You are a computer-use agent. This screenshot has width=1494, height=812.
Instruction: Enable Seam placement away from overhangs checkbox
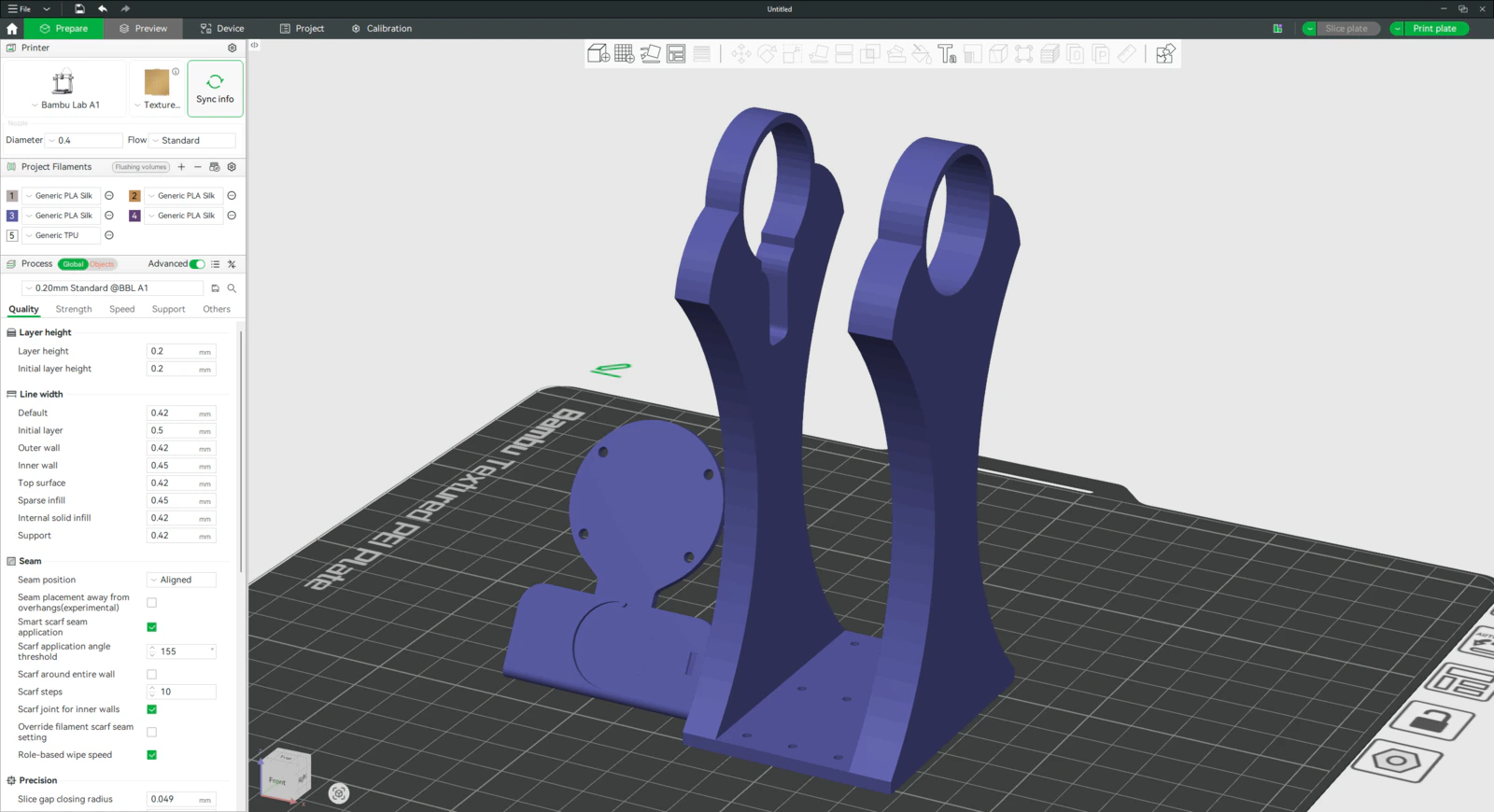(152, 603)
